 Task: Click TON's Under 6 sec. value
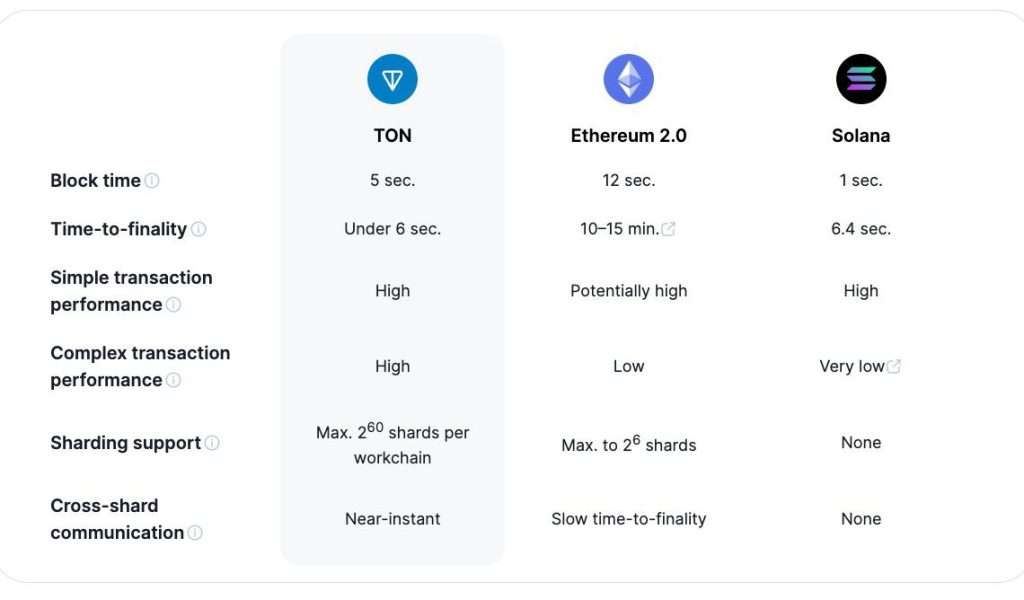click(392, 229)
